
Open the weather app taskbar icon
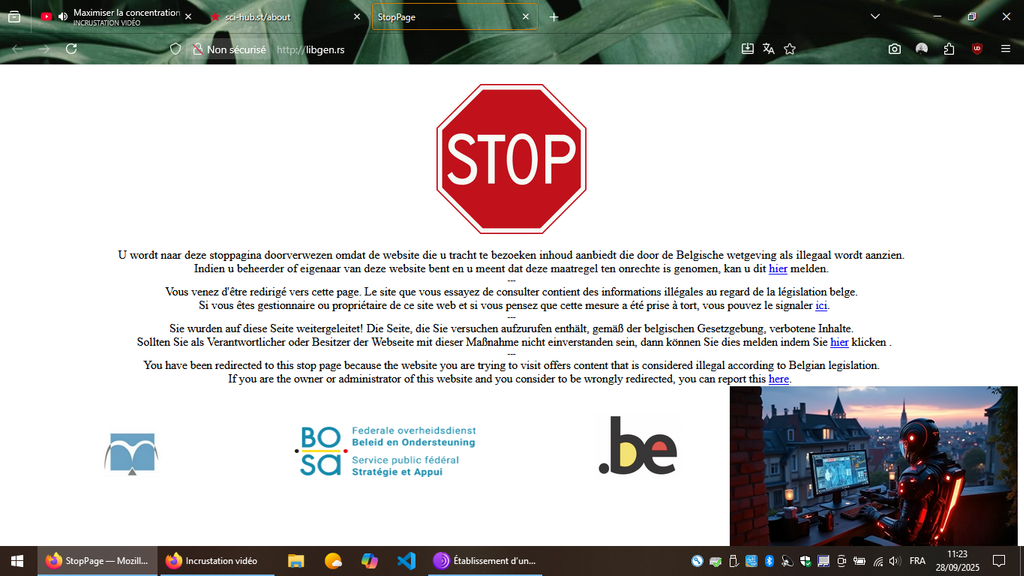(x=333, y=561)
